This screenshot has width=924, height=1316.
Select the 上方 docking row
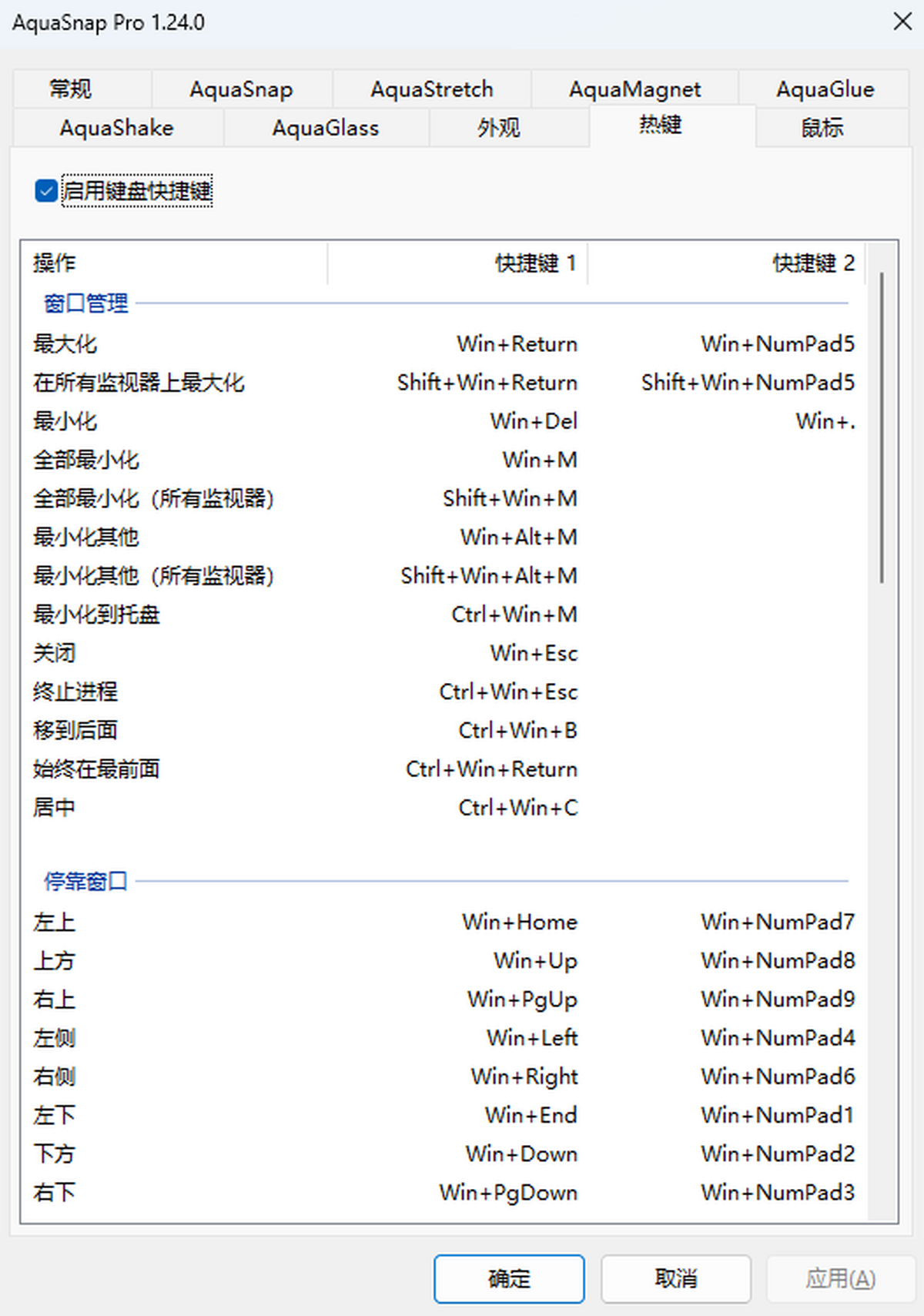pyautogui.click(x=444, y=960)
